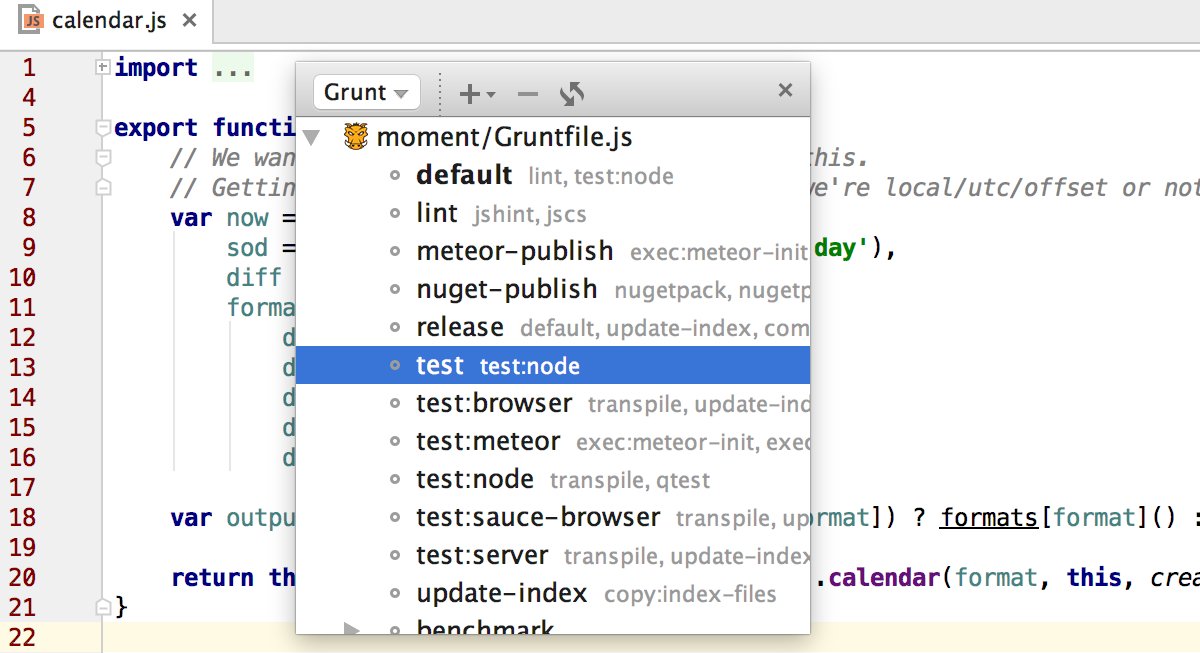Open the Grunt build tool dropdown
Image resolution: width=1200 pixels, height=653 pixels.
[x=367, y=93]
